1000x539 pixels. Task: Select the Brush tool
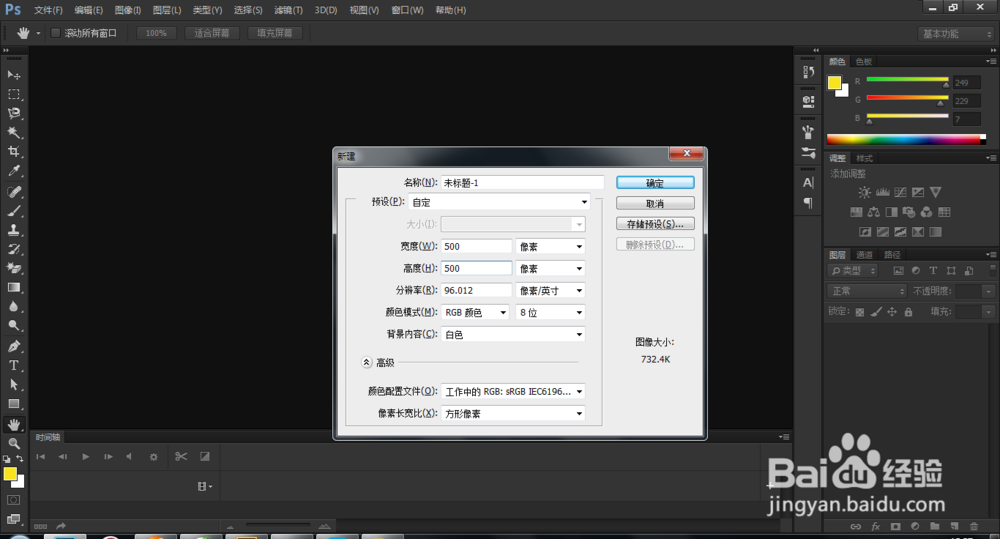(13, 210)
